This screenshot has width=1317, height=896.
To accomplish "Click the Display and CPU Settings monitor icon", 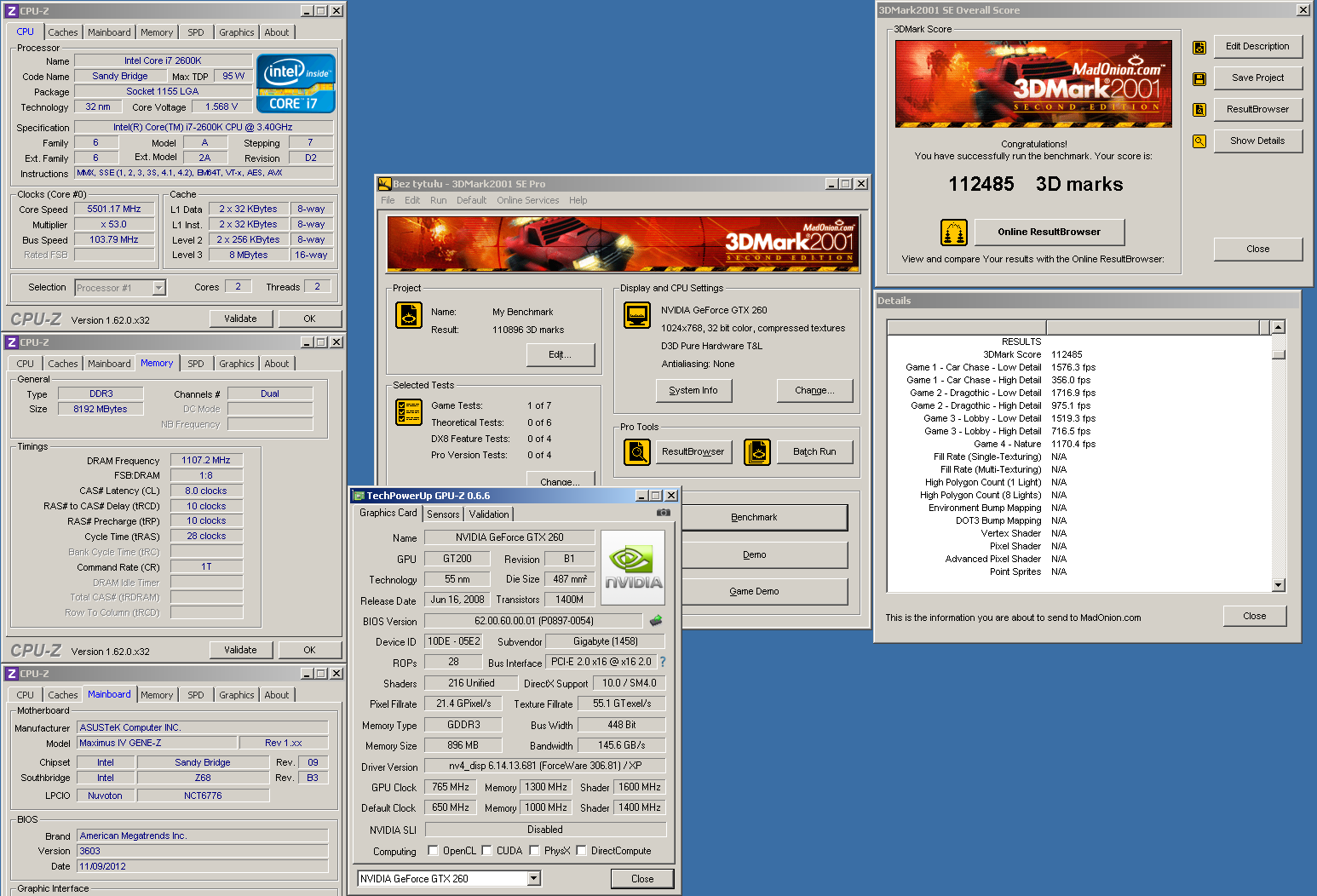I will click(x=637, y=315).
